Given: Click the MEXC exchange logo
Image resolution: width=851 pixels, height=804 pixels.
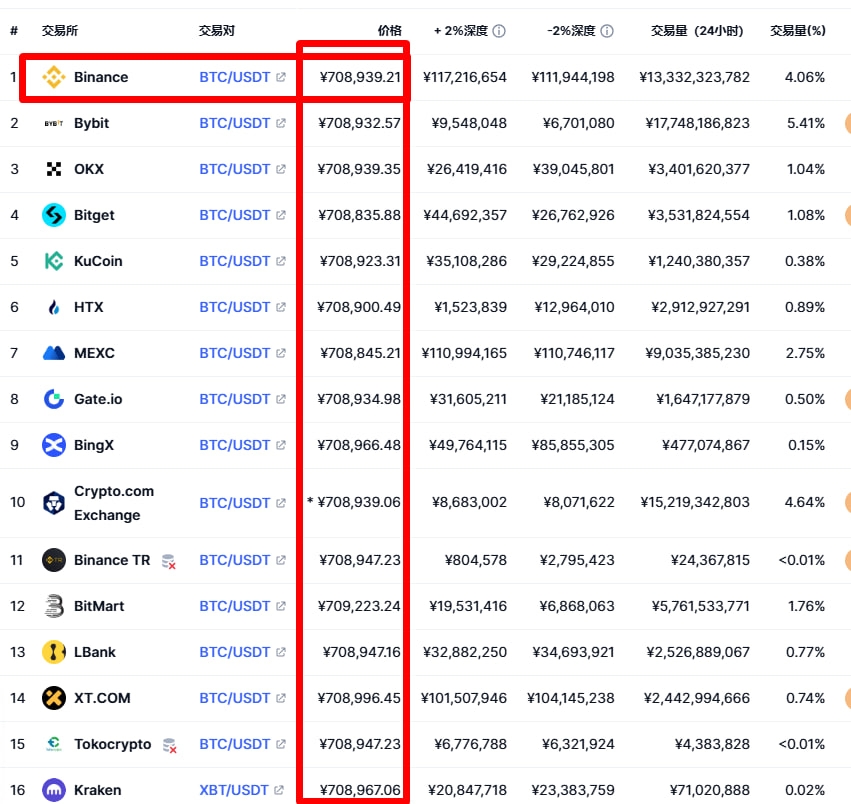Looking at the screenshot, I should [54, 353].
